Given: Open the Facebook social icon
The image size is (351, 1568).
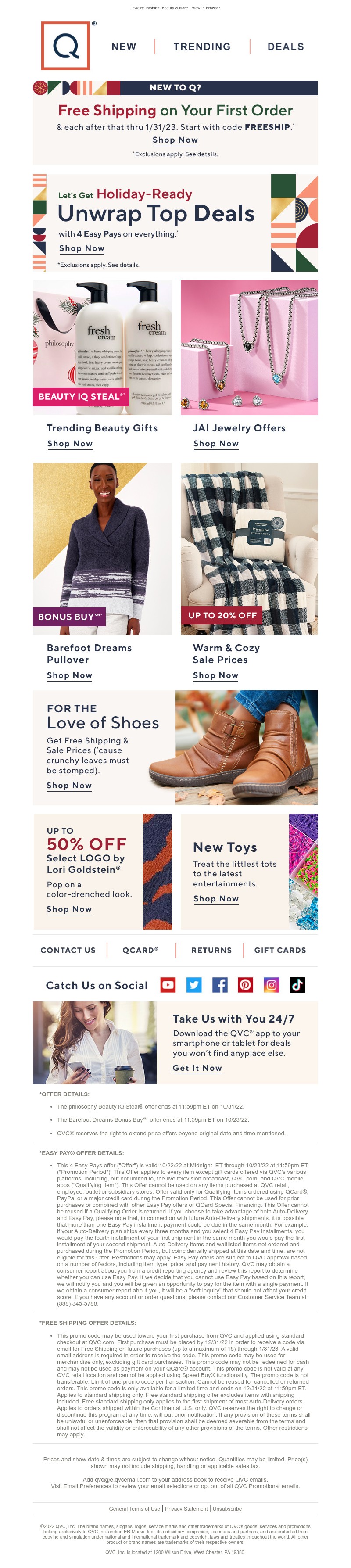Looking at the screenshot, I should 220,984.
